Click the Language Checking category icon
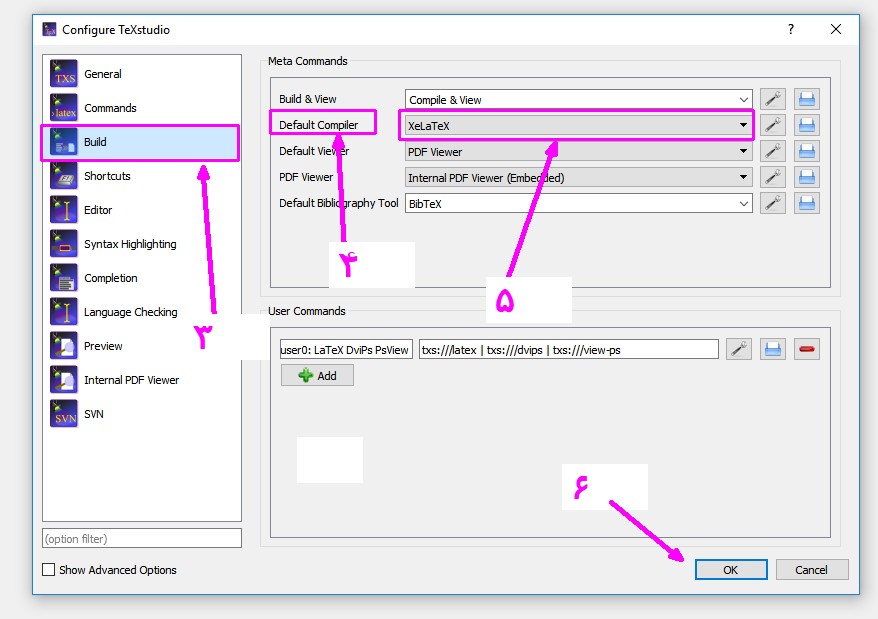Screen dimensions: 878x619 [x=64, y=312]
